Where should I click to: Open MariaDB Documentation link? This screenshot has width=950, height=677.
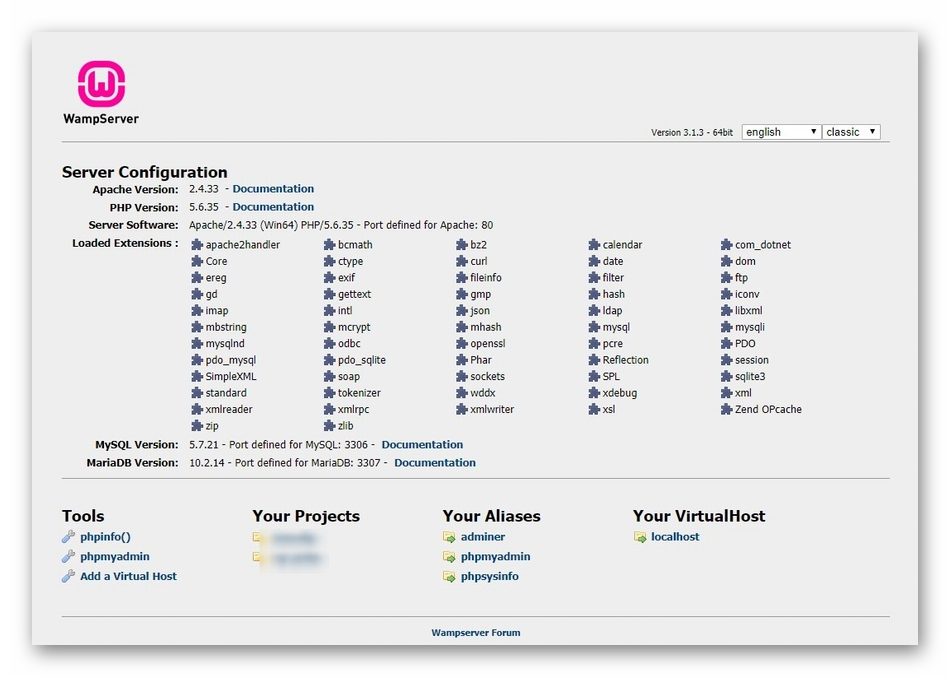[x=435, y=463]
